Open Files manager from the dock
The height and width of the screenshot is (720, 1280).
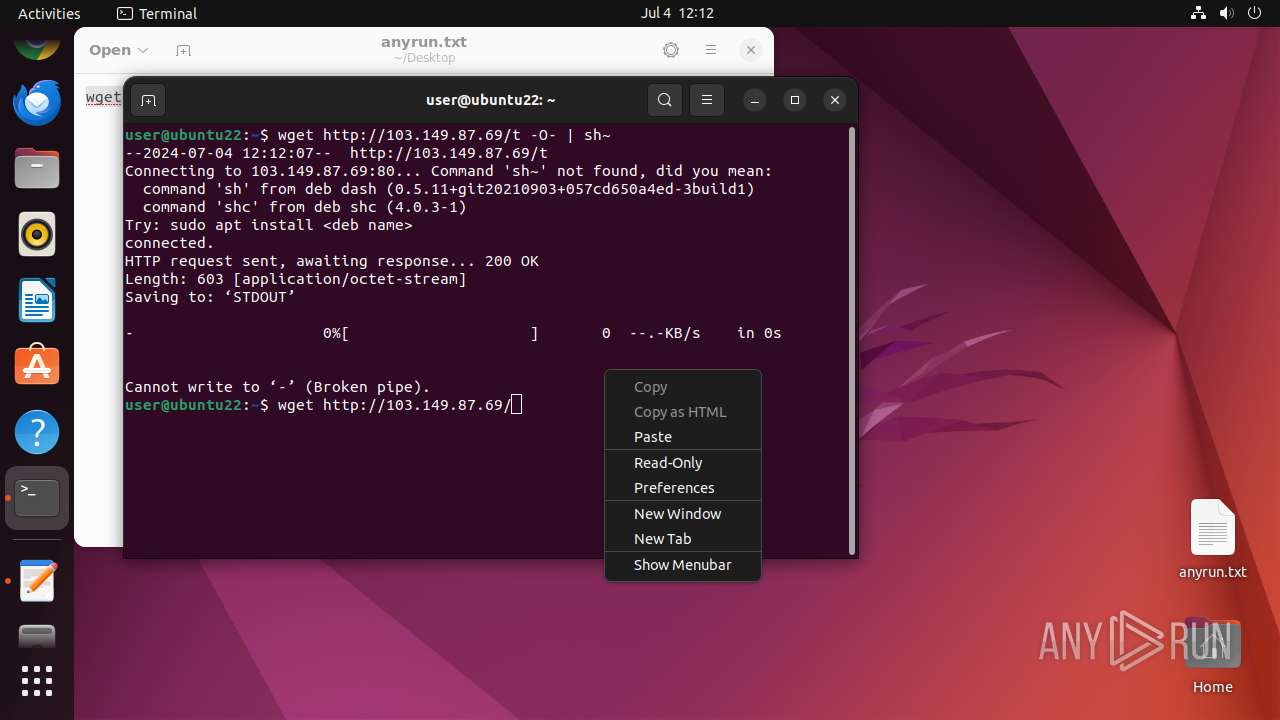click(37, 168)
